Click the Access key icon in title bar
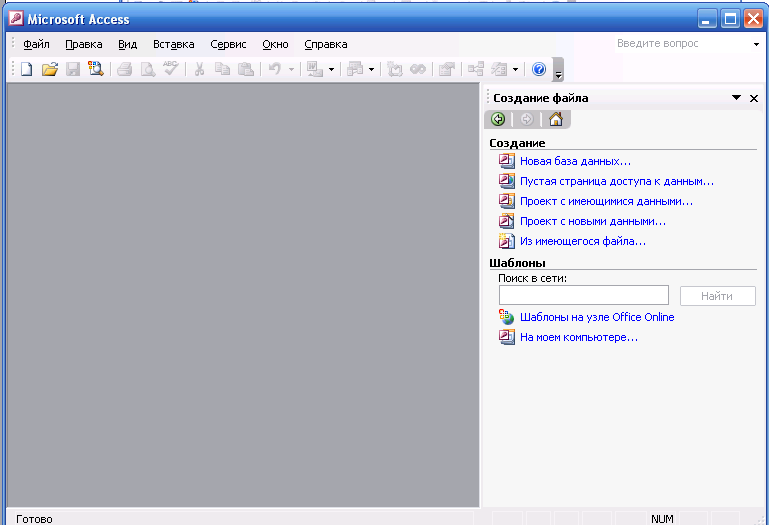 tap(16, 19)
